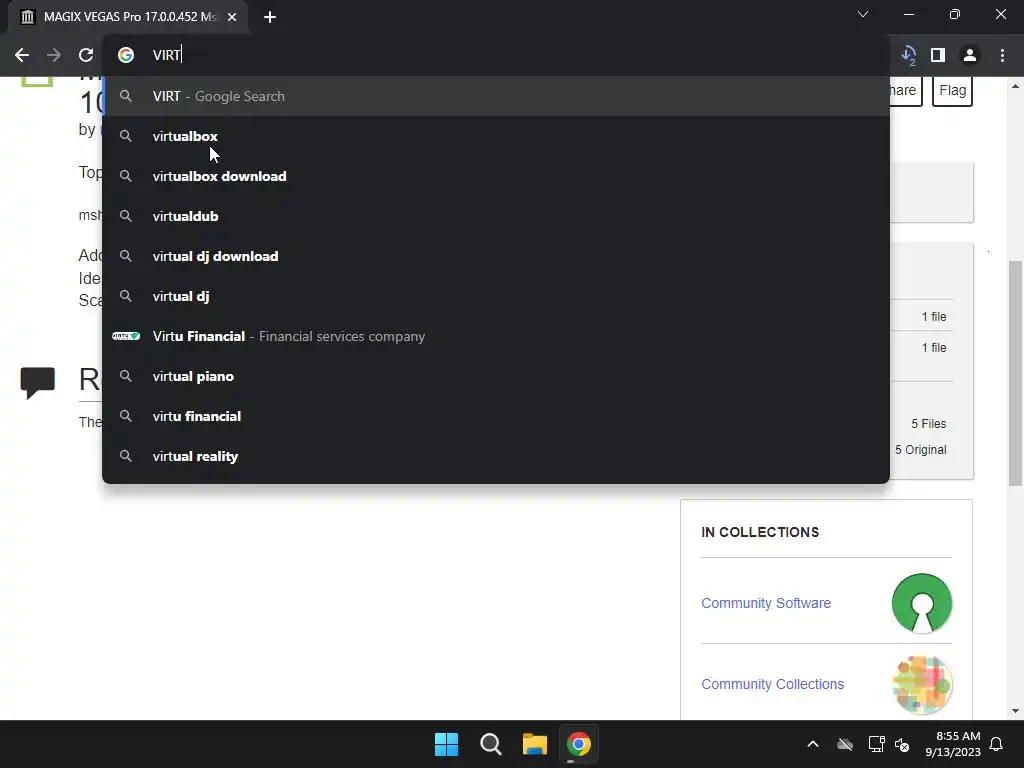Select the 'VIRT - Google Search' suggestion

[x=496, y=96]
